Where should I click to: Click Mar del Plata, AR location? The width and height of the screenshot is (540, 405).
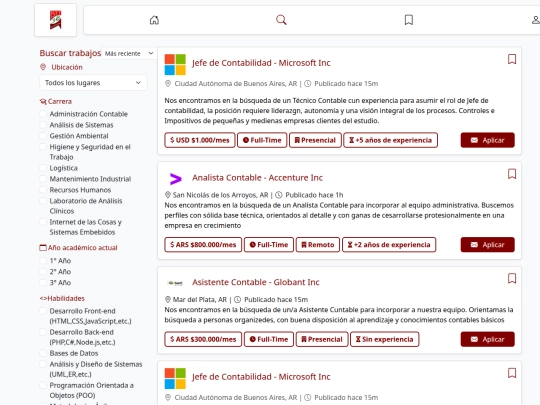point(200,300)
